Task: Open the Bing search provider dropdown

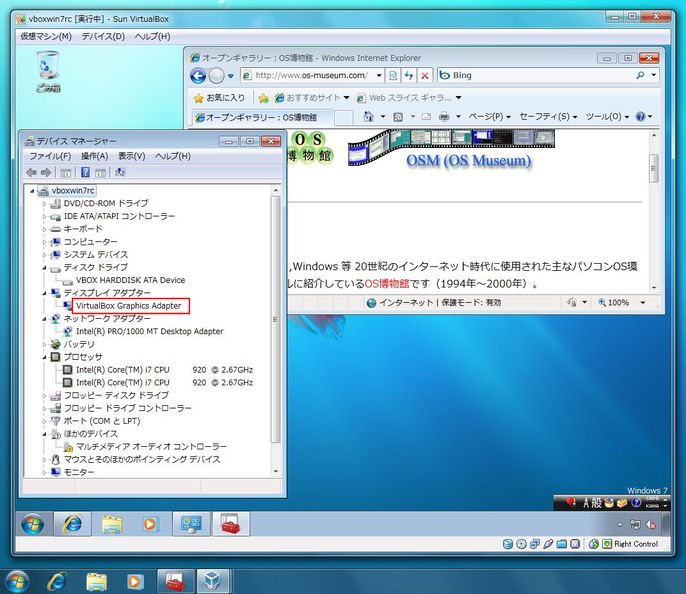Action: [654, 75]
